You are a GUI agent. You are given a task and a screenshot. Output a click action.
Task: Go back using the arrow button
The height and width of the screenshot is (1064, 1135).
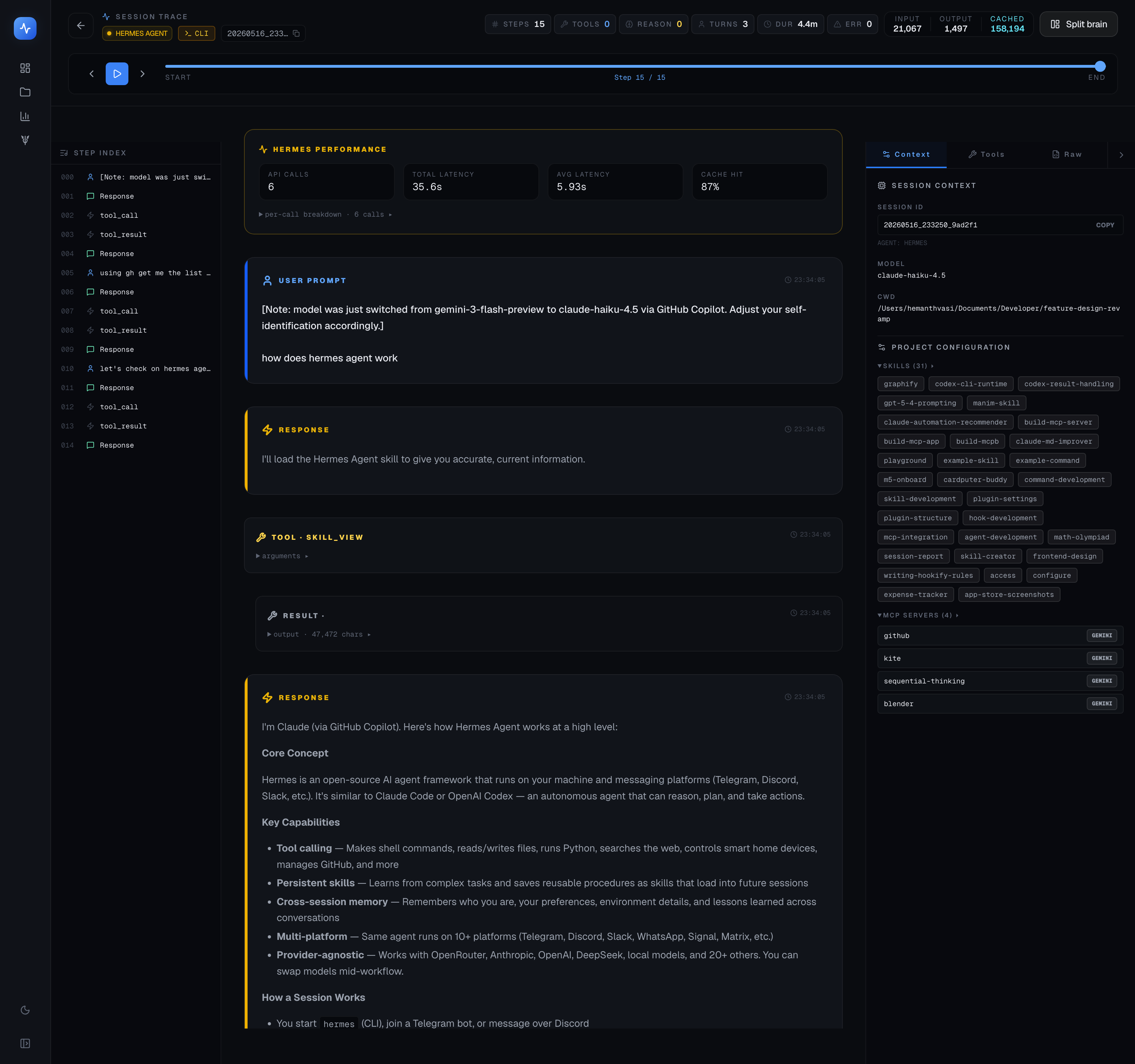[81, 25]
